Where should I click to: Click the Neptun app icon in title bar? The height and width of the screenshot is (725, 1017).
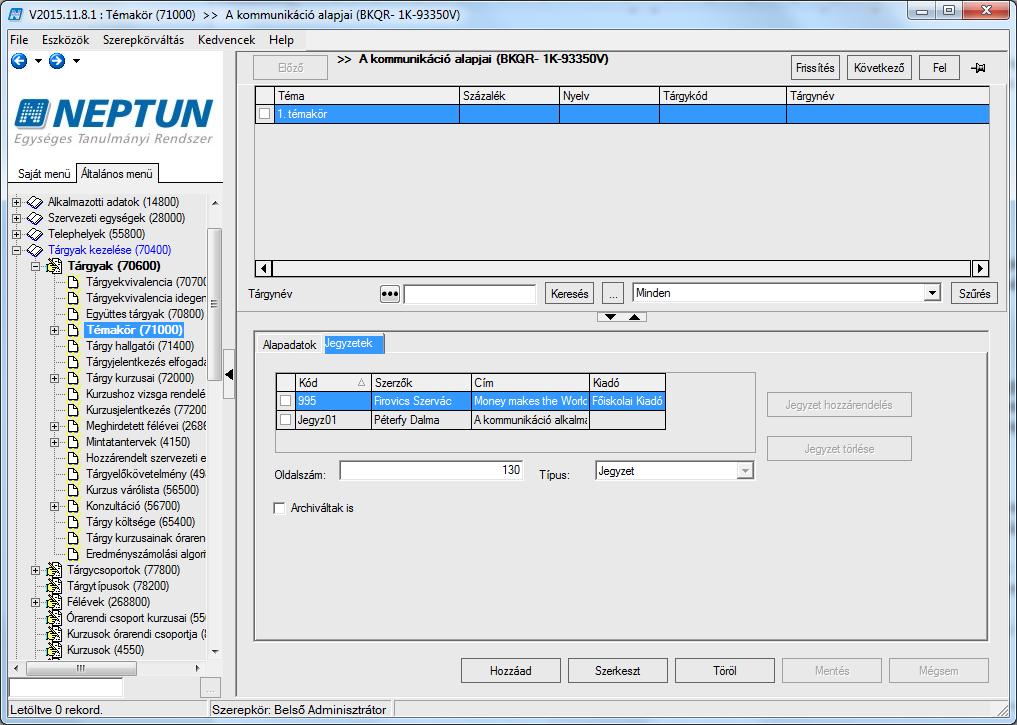[x=15, y=14]
